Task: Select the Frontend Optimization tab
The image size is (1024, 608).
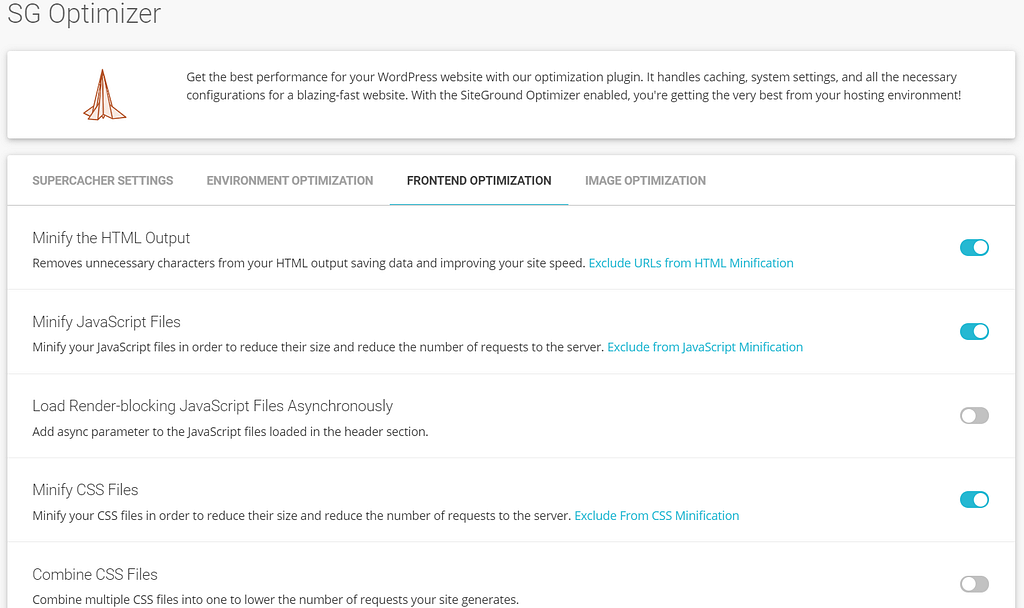Action: tap(479, 181)
